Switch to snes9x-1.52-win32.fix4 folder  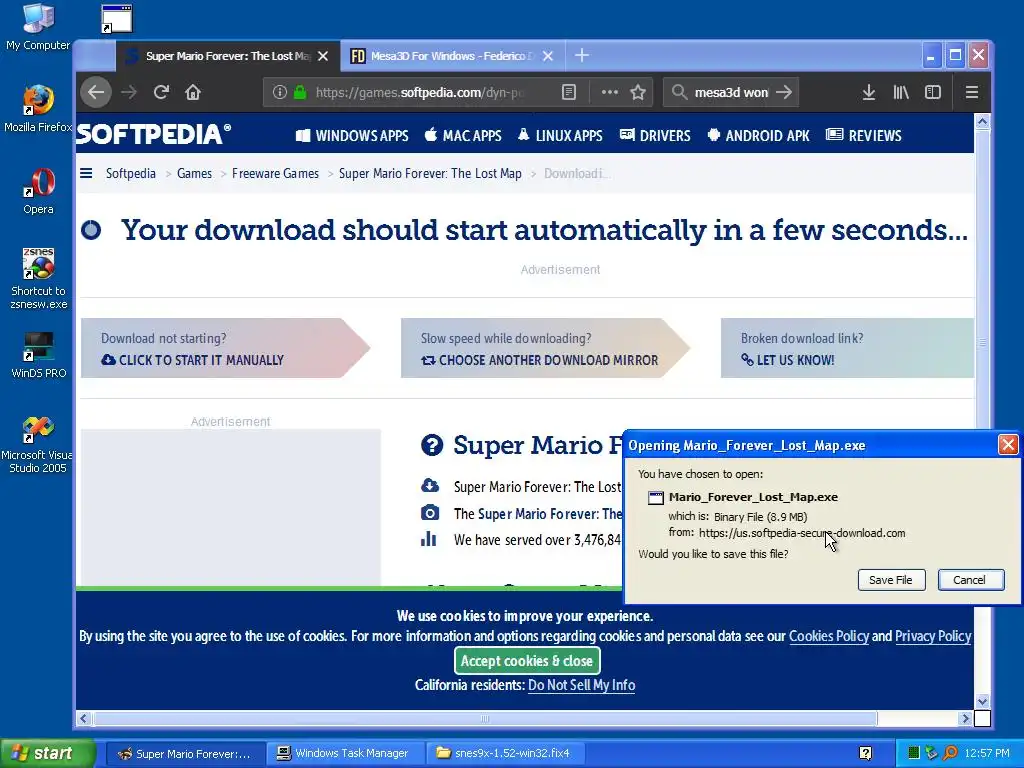point(505,754)
